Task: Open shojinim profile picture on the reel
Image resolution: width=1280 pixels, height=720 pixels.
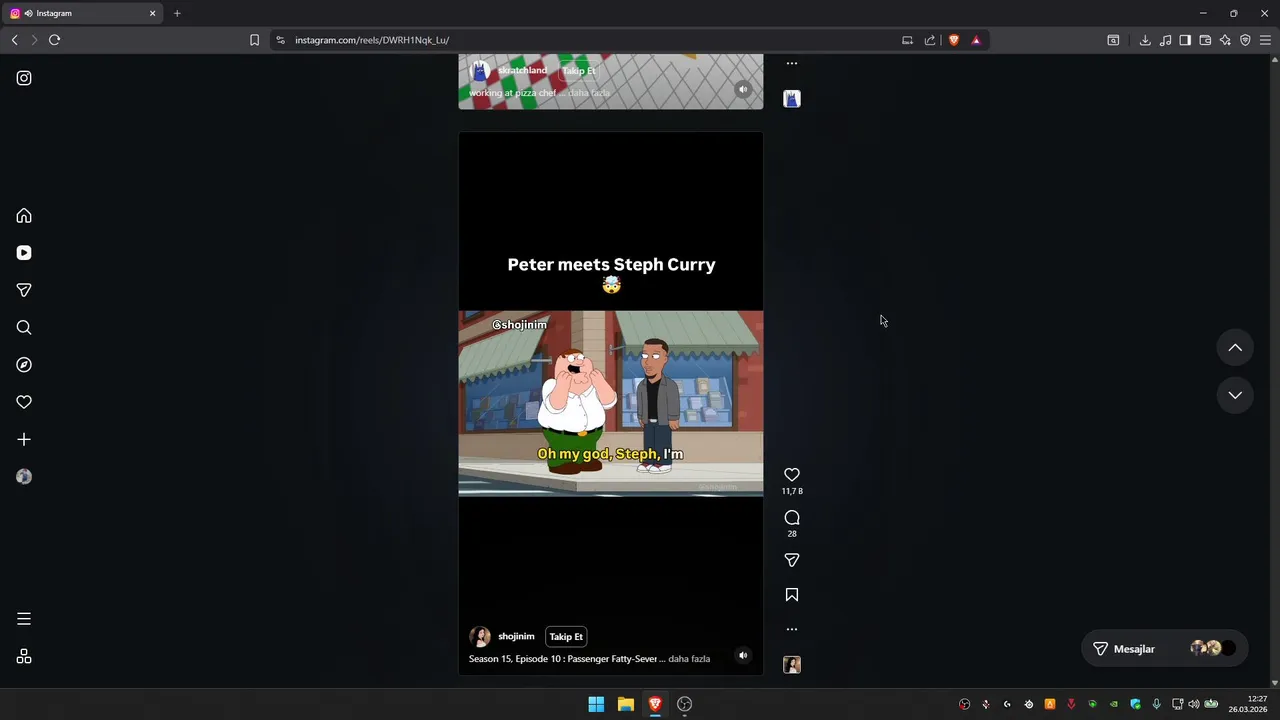Action: [x=480, y=637]
